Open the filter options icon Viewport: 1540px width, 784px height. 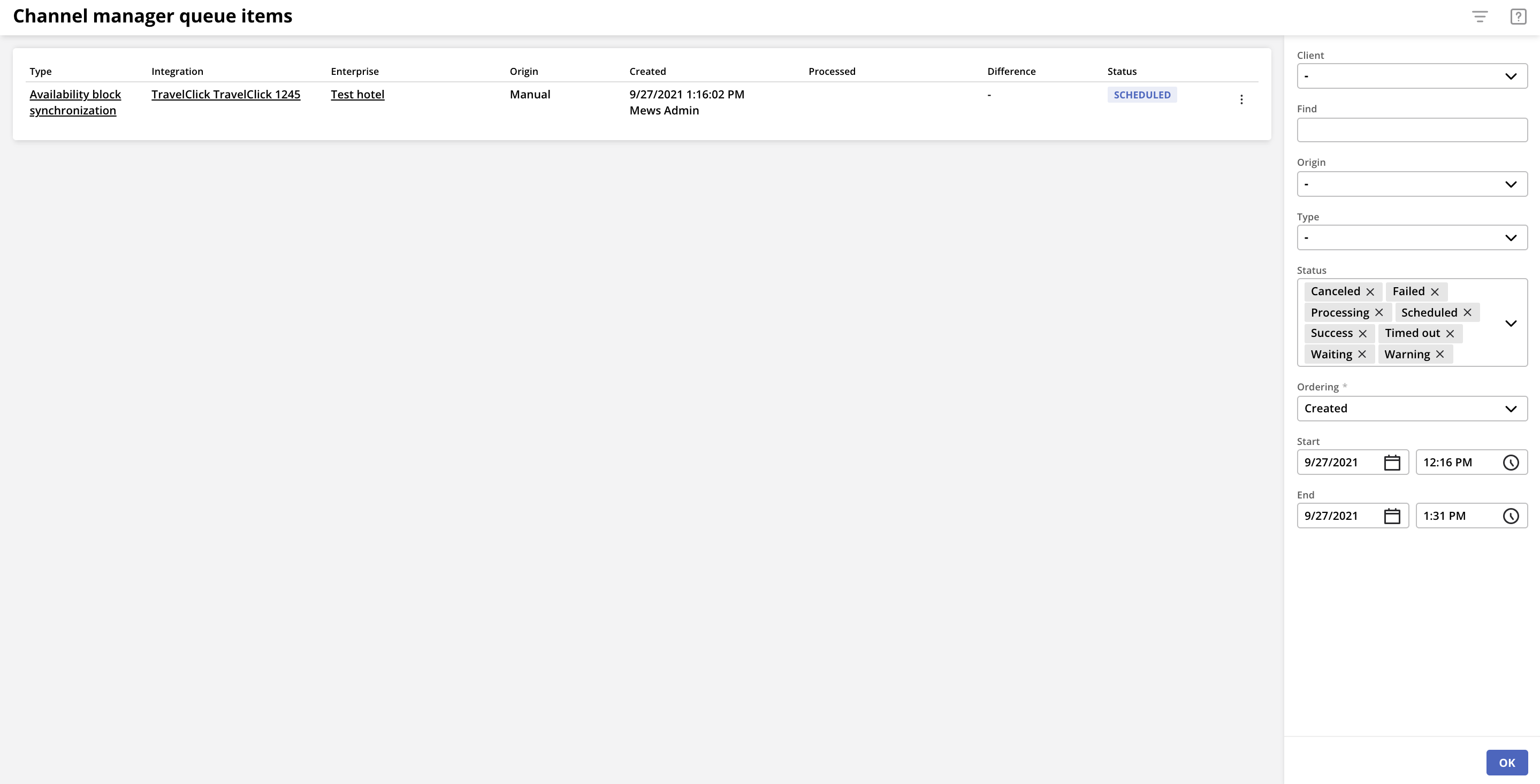[1479, 16]
